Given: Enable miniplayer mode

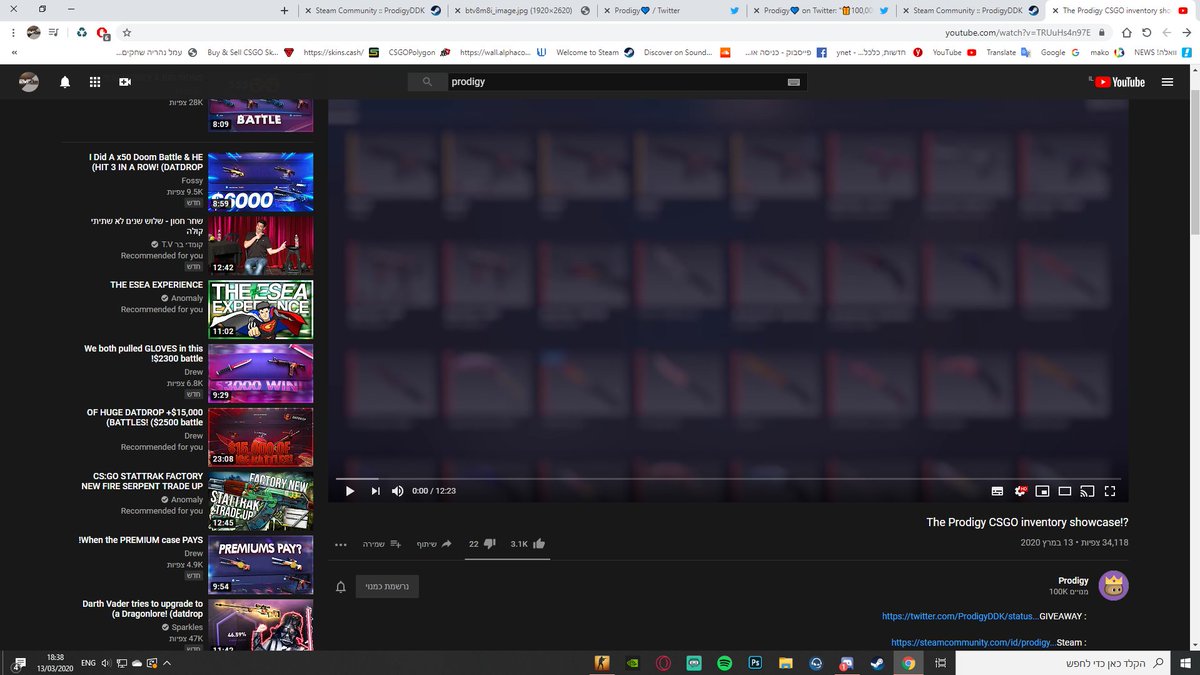Looking at the screenshot, I should coord(1043,491).
